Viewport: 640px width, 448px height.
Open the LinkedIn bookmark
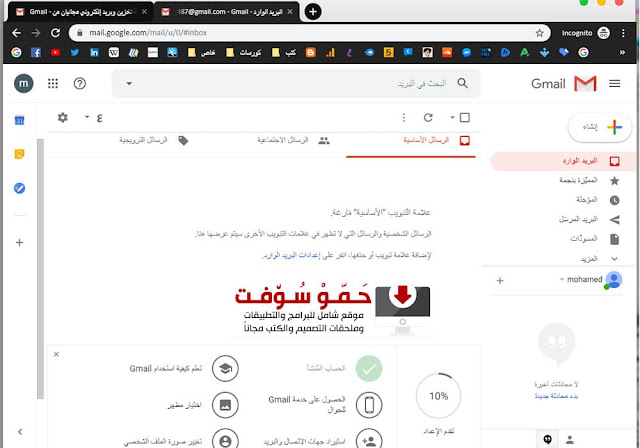pyautogui.click(x=94, y=52)
